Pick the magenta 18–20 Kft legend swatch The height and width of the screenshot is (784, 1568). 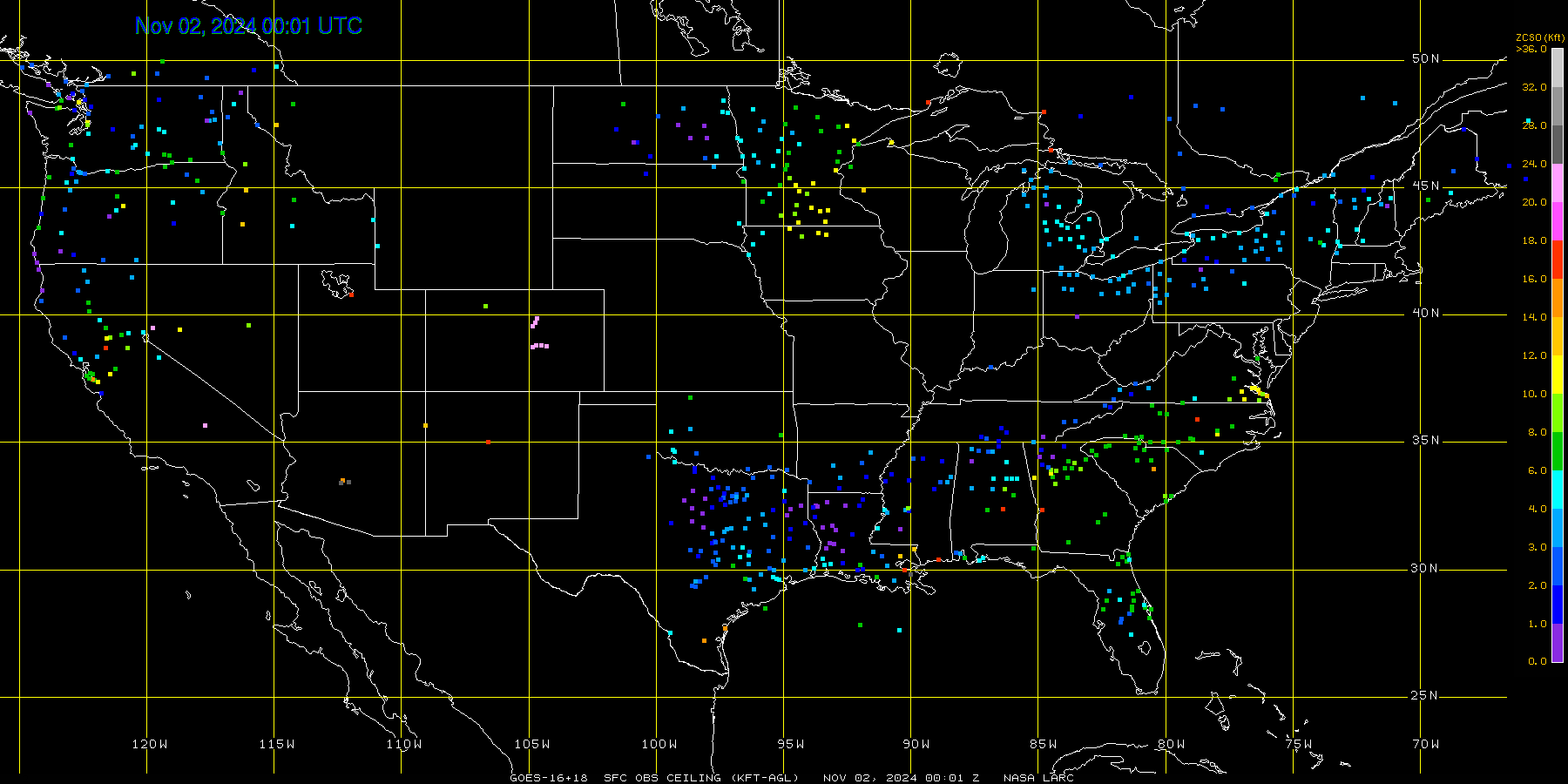coord(1558,221)
